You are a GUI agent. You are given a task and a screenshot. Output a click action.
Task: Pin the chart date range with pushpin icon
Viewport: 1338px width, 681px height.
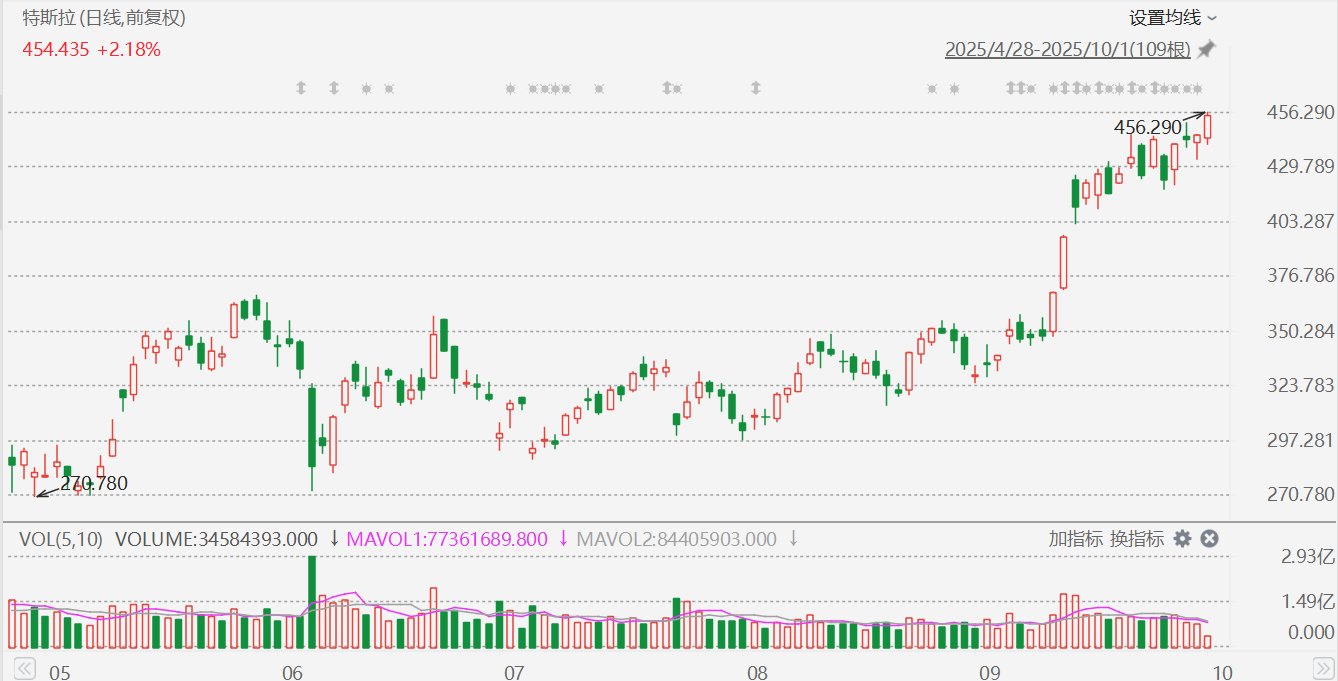point(1207,49)
